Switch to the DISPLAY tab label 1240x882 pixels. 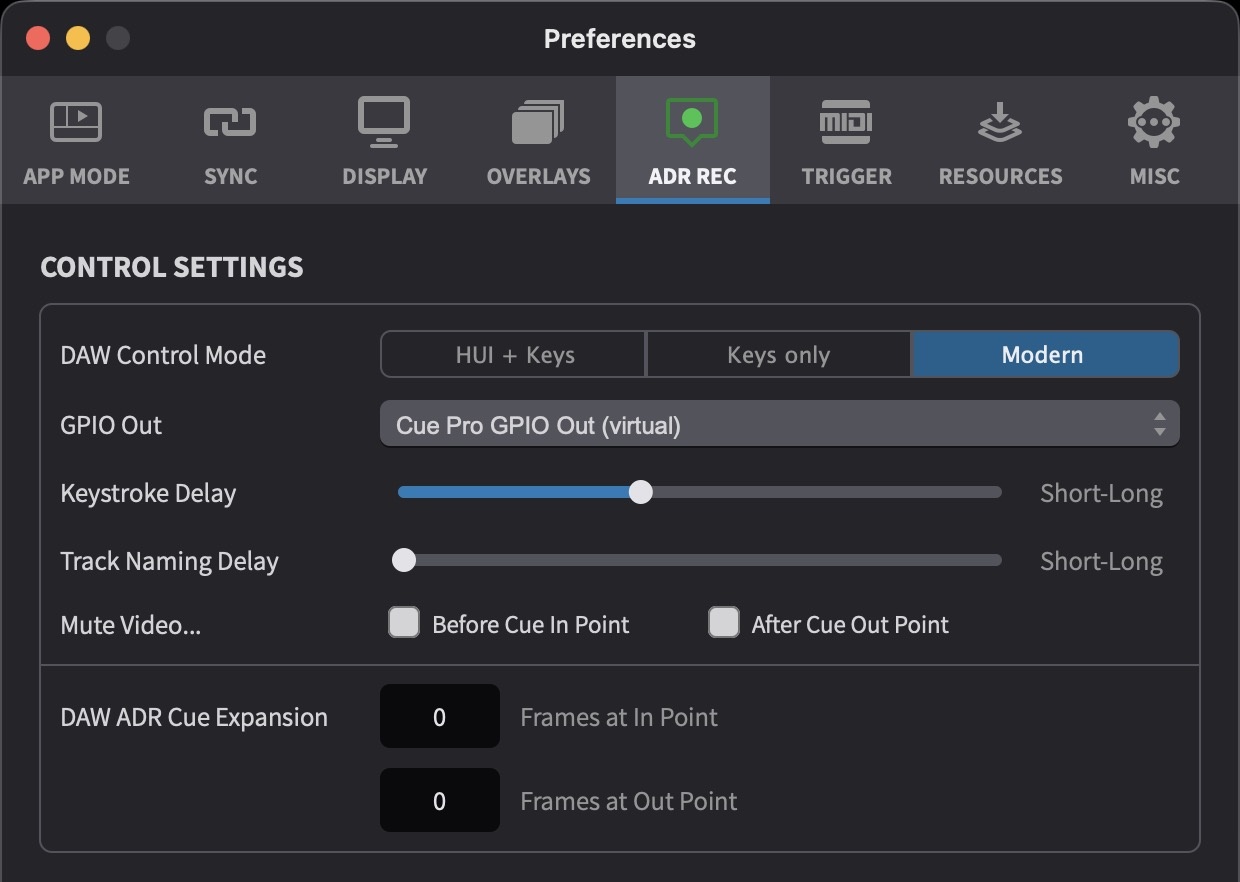(384, 176)
